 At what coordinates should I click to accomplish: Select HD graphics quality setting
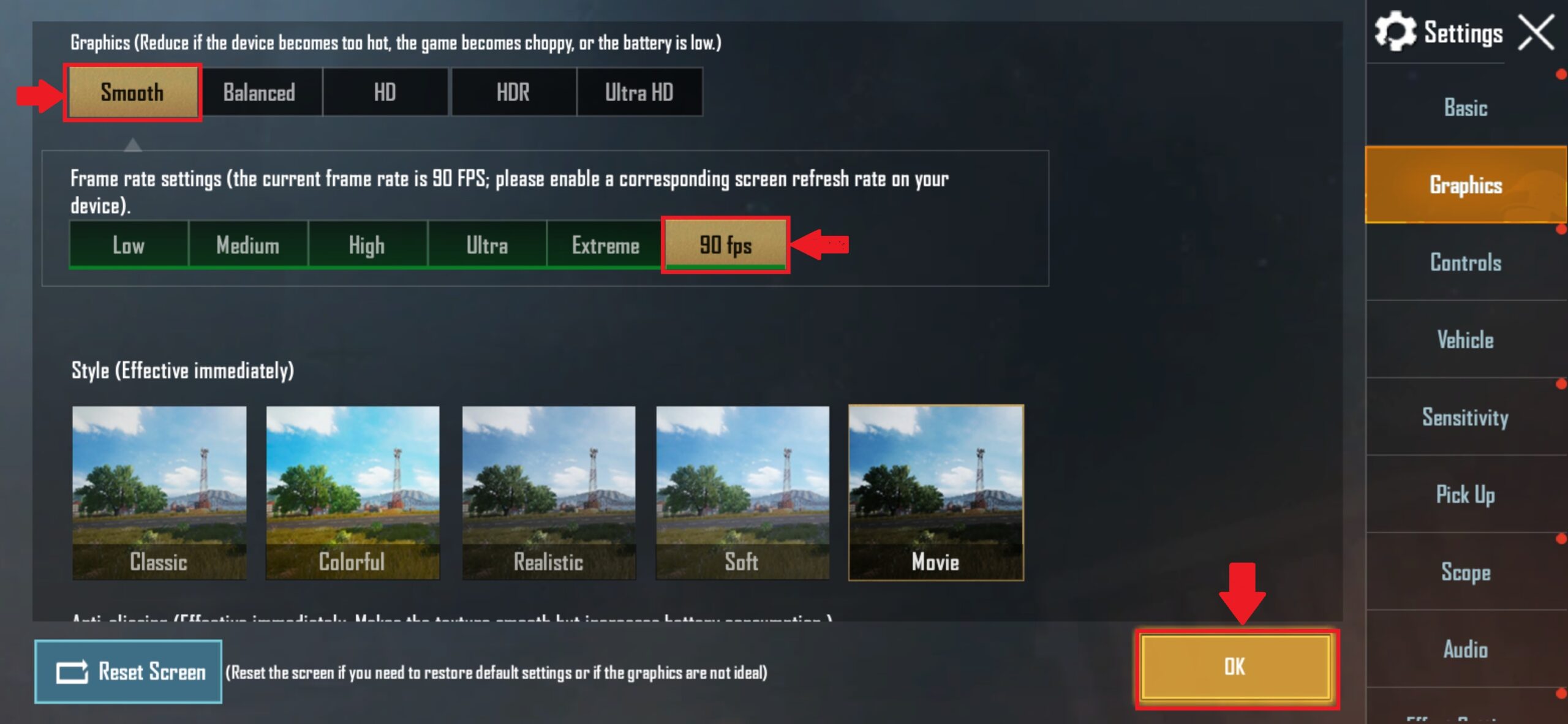(384, 92)
